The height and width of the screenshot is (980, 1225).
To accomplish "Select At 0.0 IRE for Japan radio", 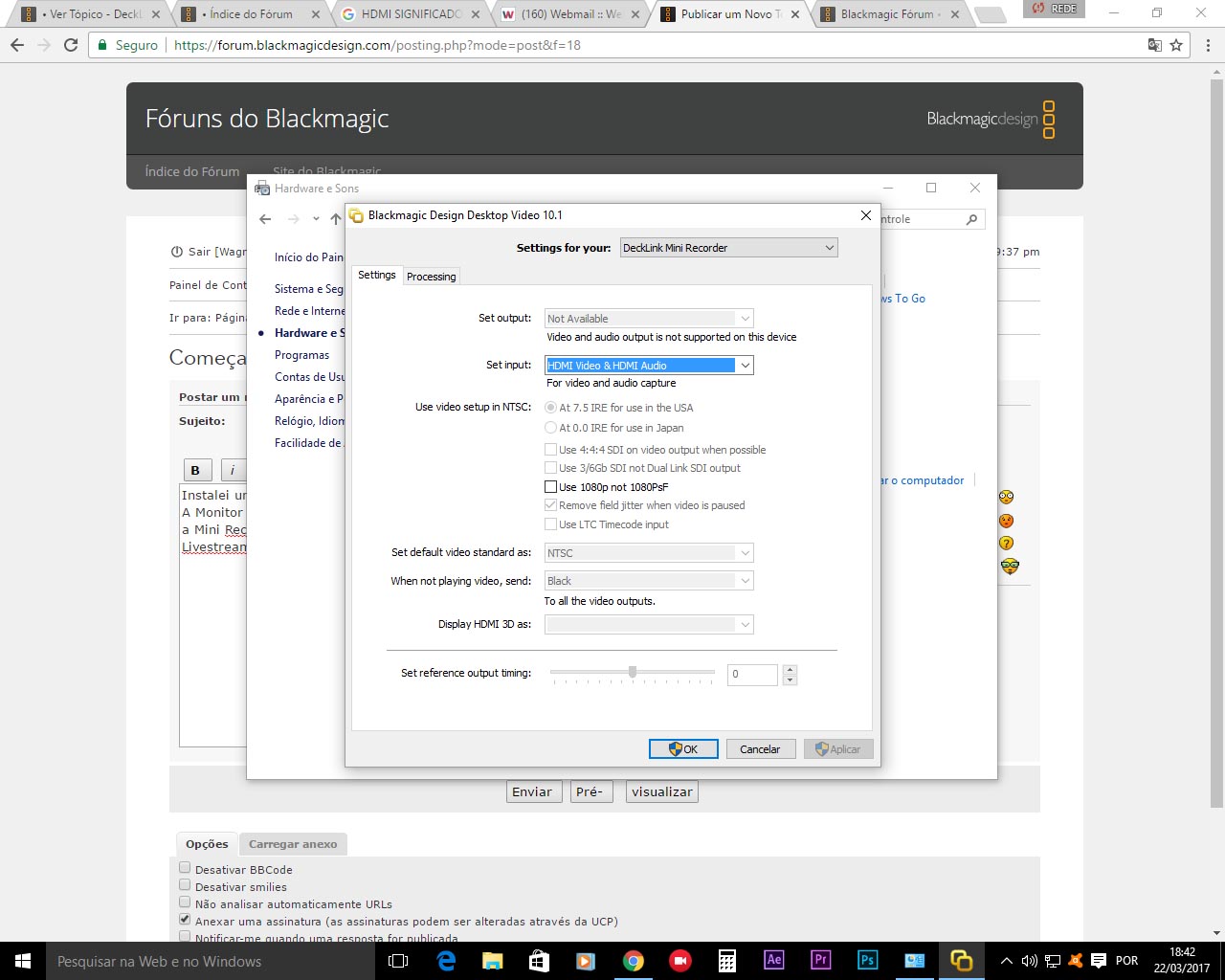I will point(550,428).
